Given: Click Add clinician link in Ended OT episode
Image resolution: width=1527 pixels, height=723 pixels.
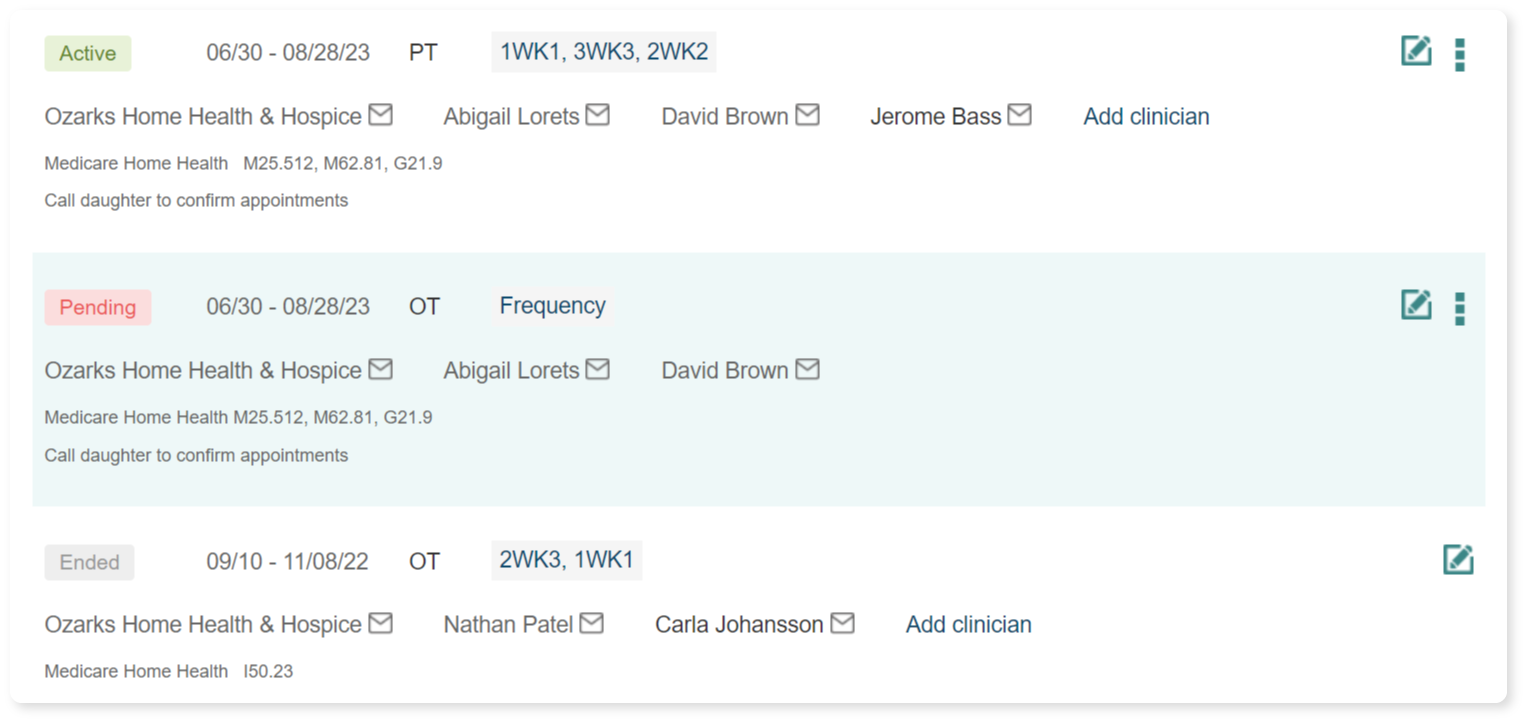Looking at the screenshot, I should pos(968,625).
